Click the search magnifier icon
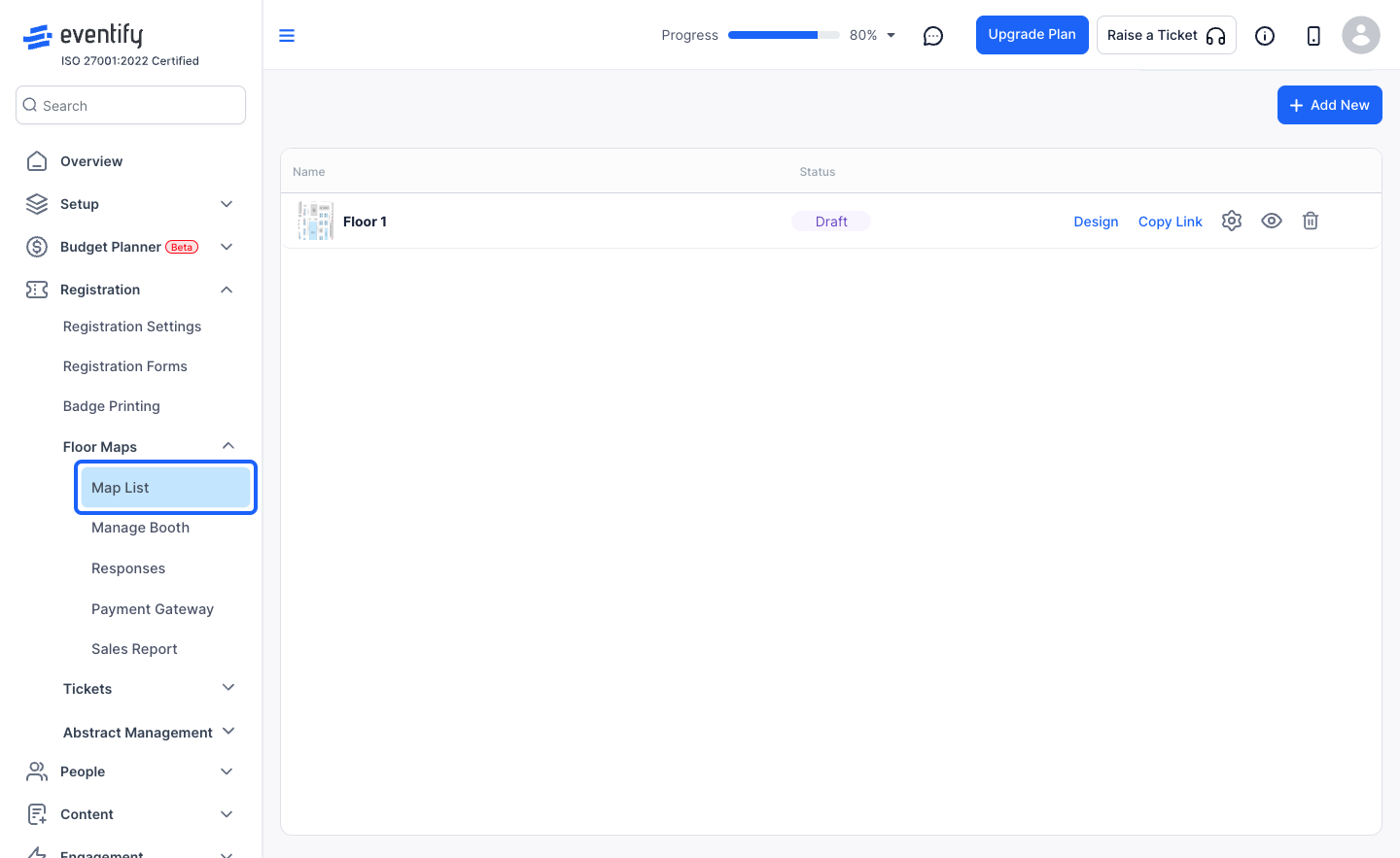Image resolution: width=1400 pixels, height=858 pixels. [x=30, y=105]
